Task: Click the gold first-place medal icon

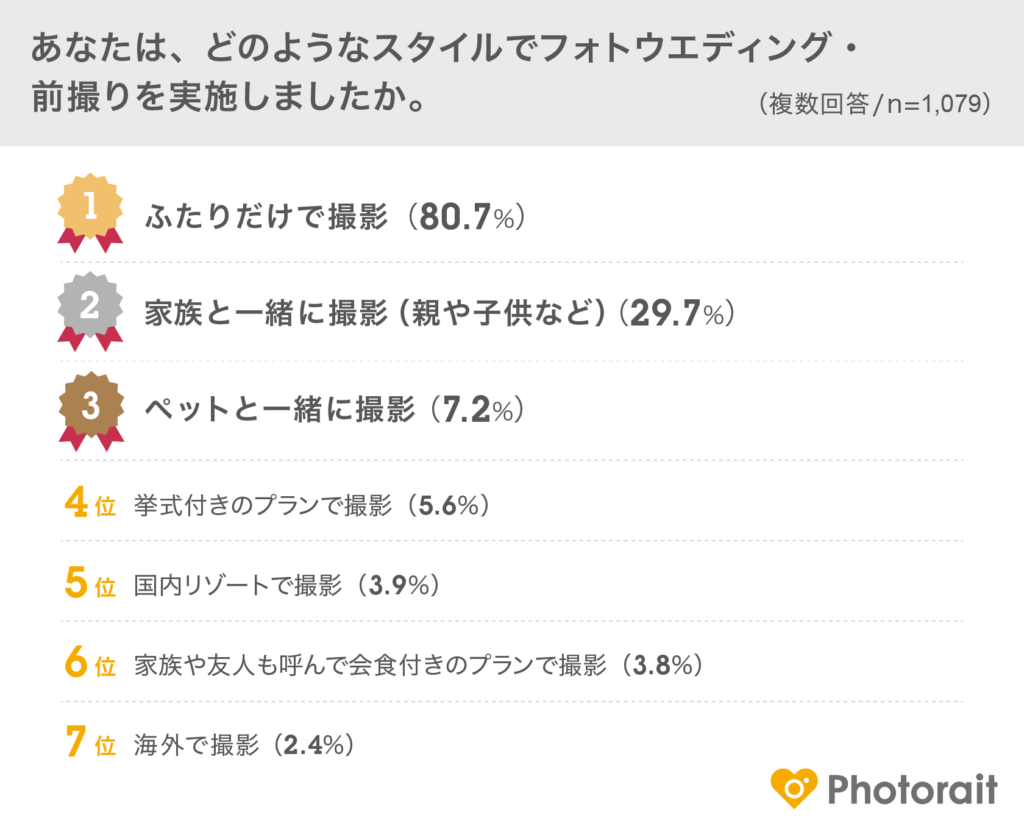Action: click(90, 208)
